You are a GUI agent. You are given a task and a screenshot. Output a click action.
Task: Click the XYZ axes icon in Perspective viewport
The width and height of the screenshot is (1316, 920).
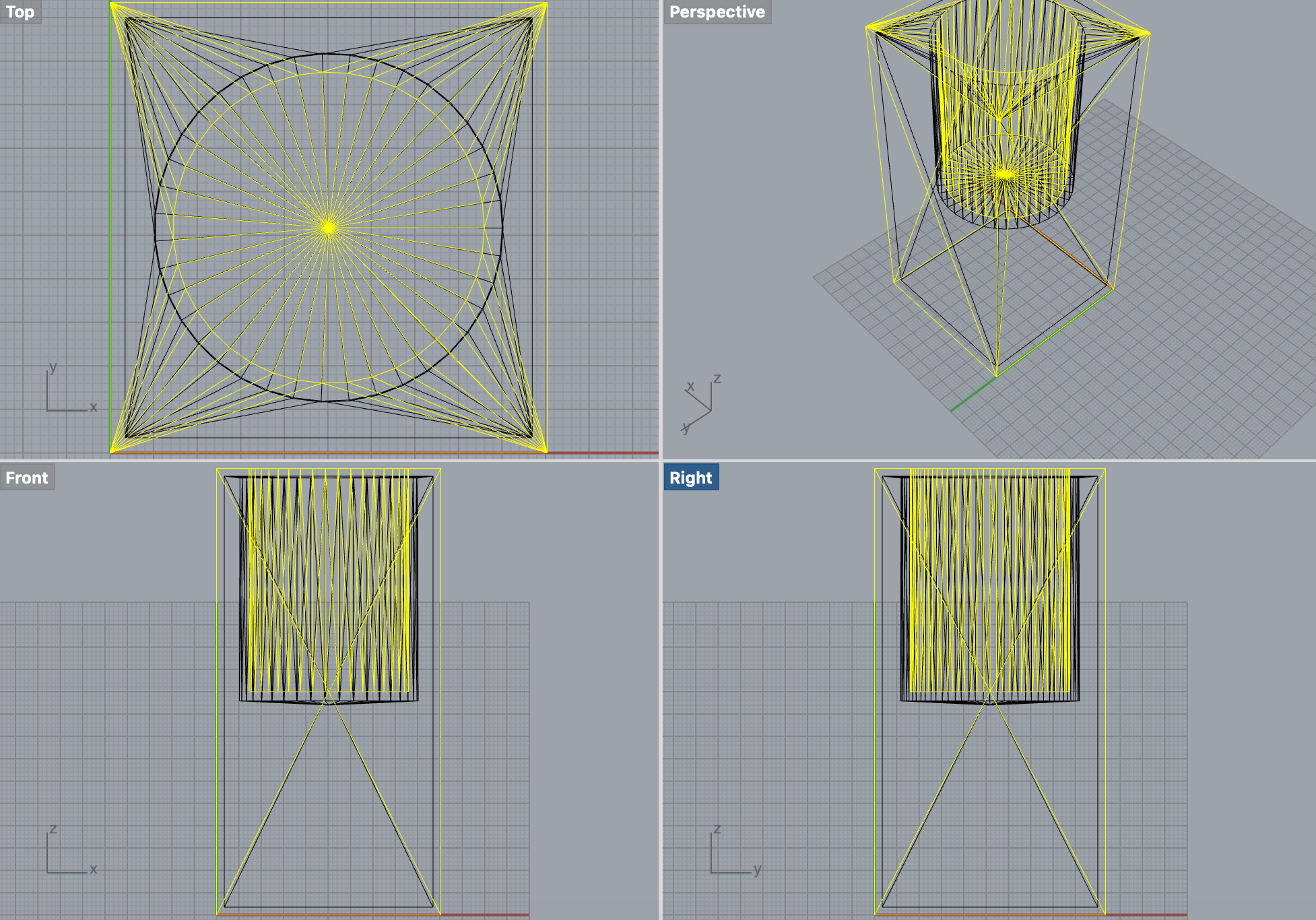coord(700,406)
